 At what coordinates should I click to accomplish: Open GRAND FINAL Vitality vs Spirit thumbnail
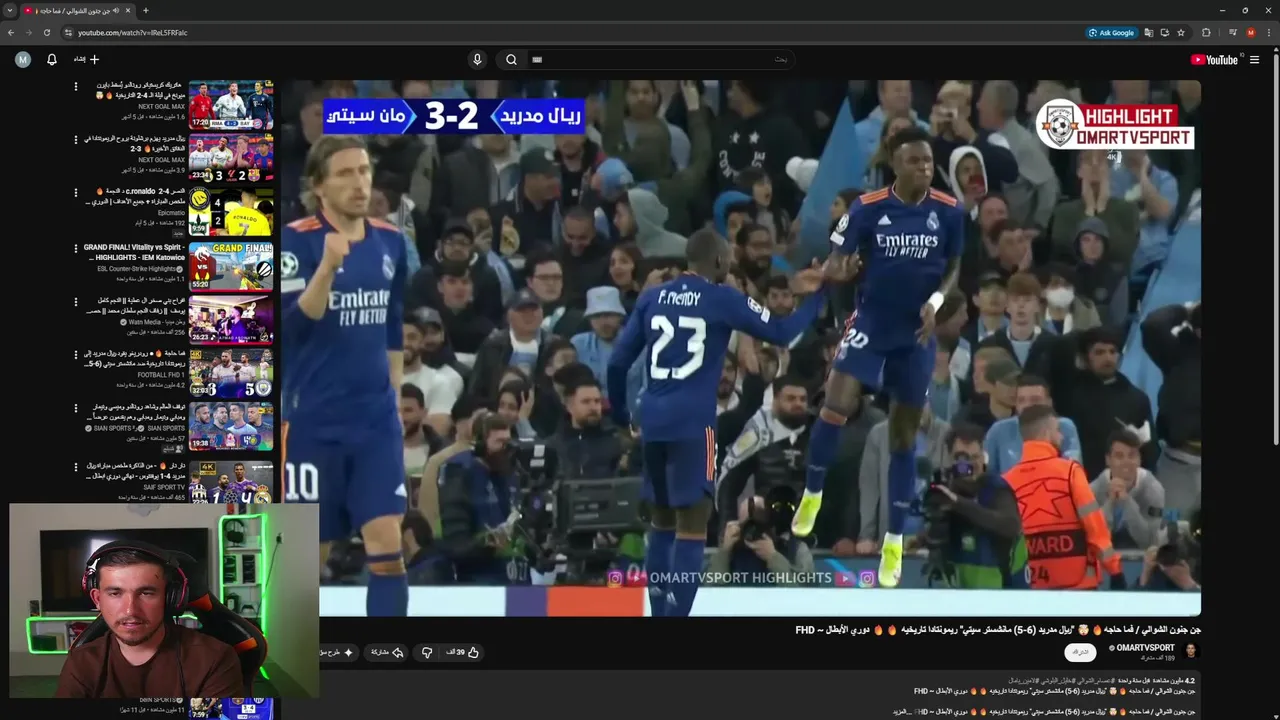tap(231, 266)
